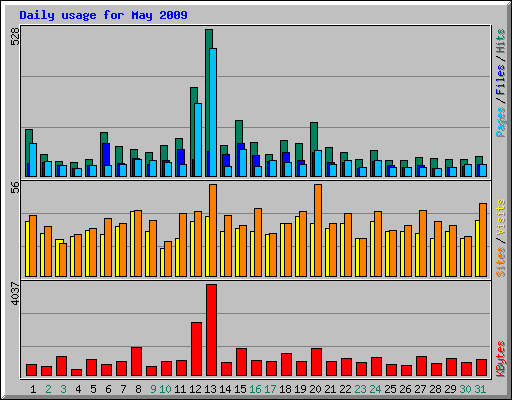Click day label 4 on x-axis

pyautogui.click(x=78, y=389)
